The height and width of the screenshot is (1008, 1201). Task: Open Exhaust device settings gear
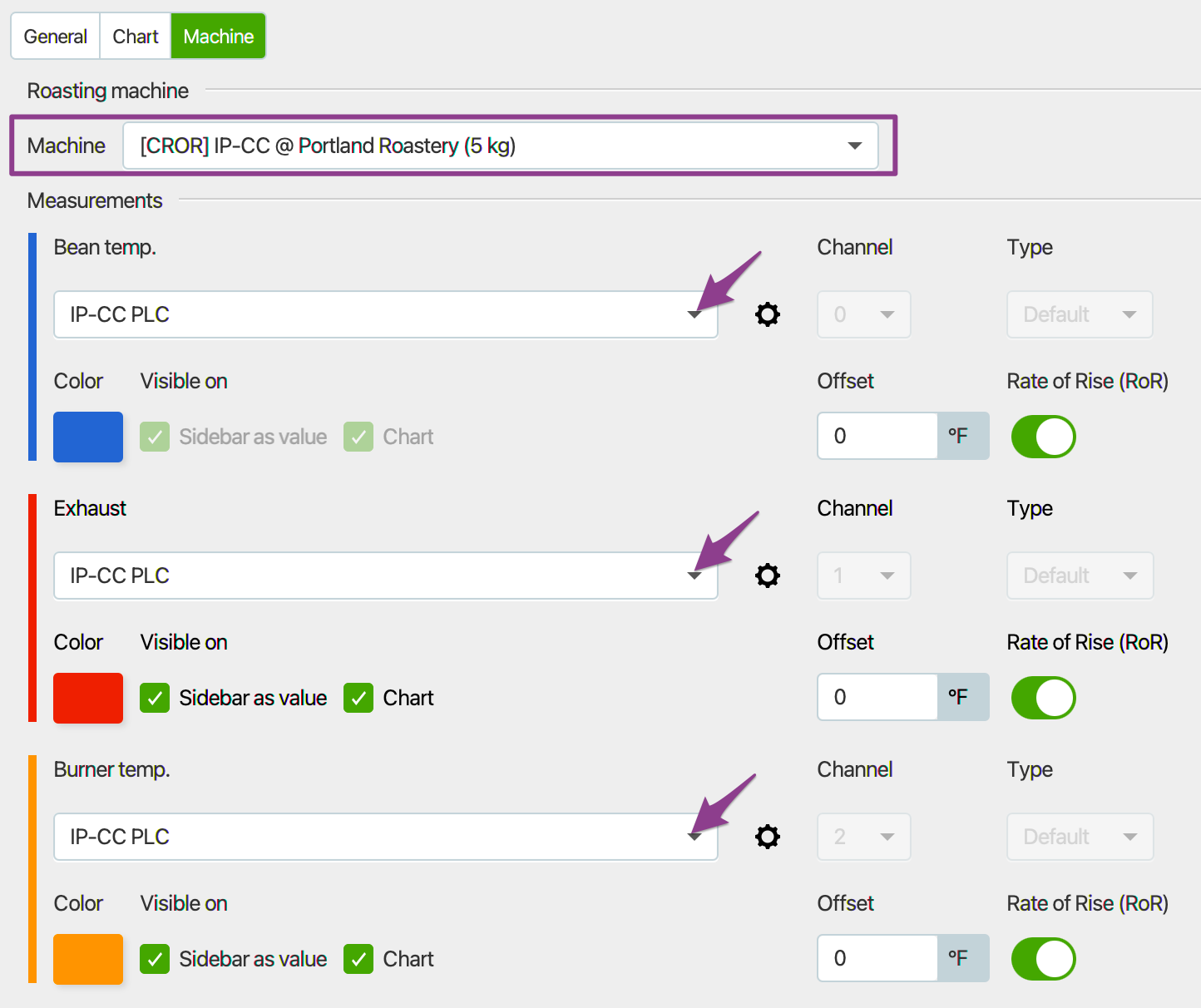(x=767, y=576)
